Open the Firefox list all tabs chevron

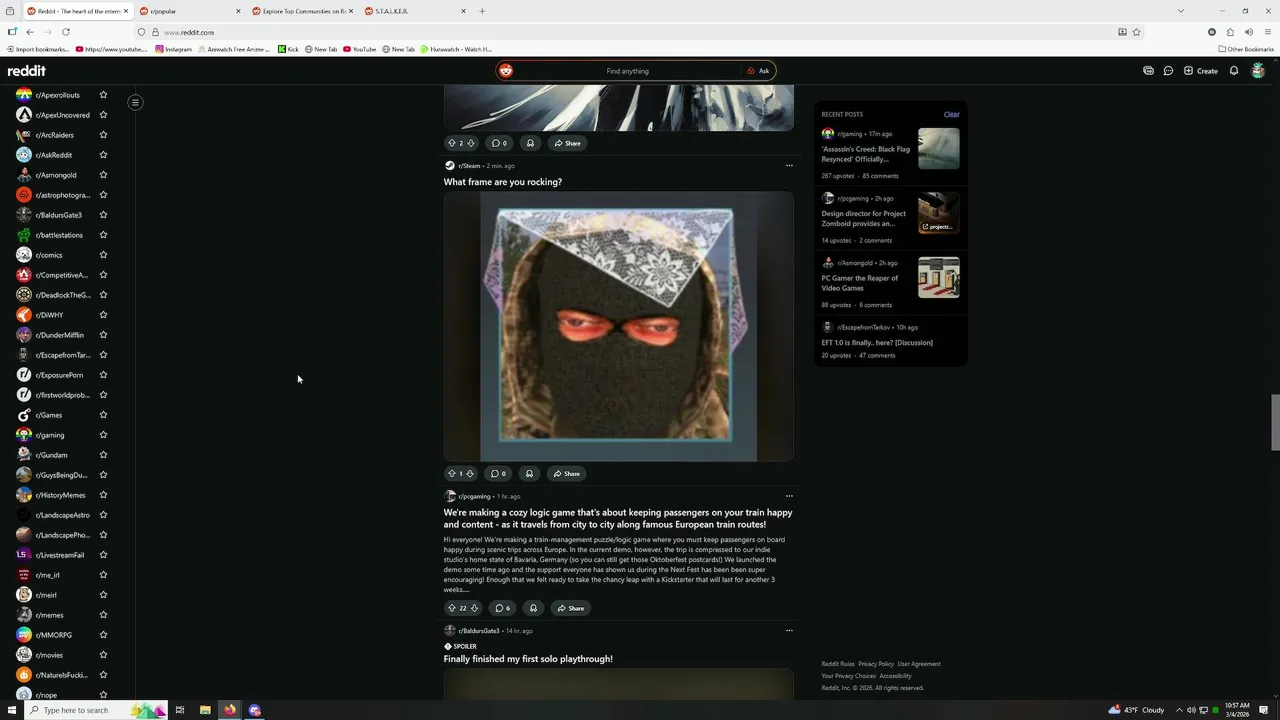[1181, 11]
